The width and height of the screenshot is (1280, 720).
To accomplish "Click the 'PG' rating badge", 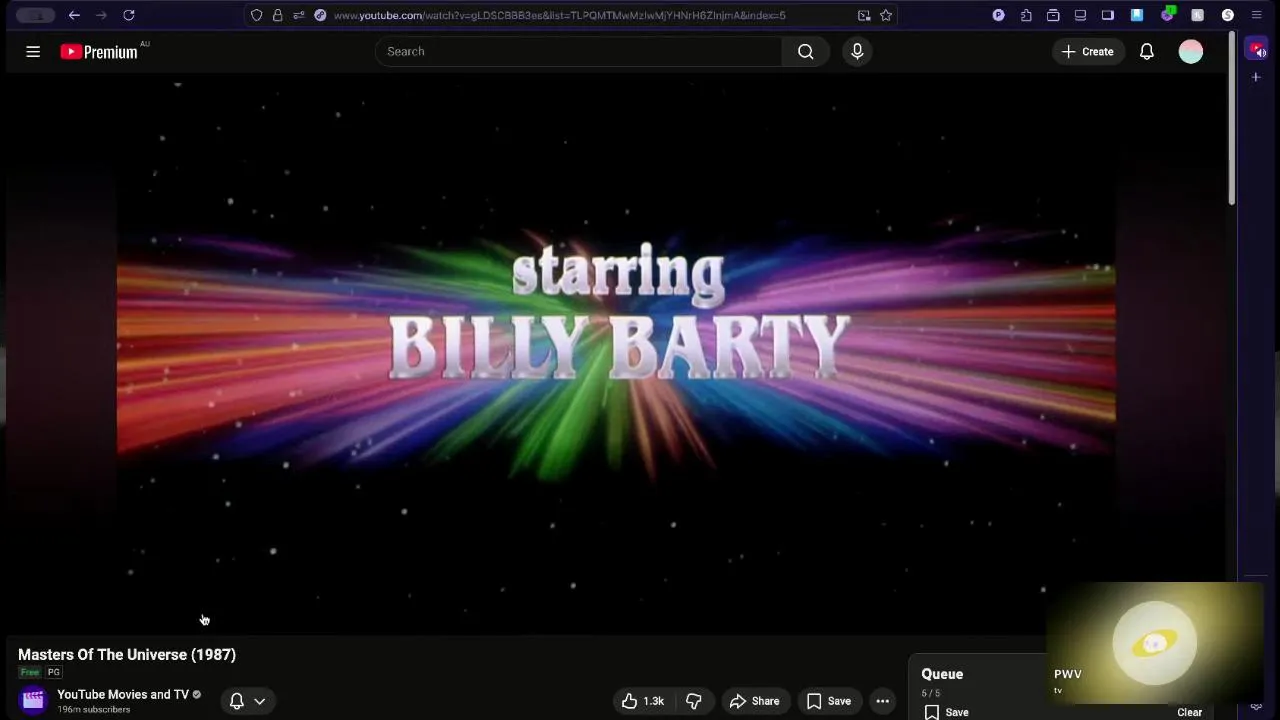I will [x=54, y=672].
